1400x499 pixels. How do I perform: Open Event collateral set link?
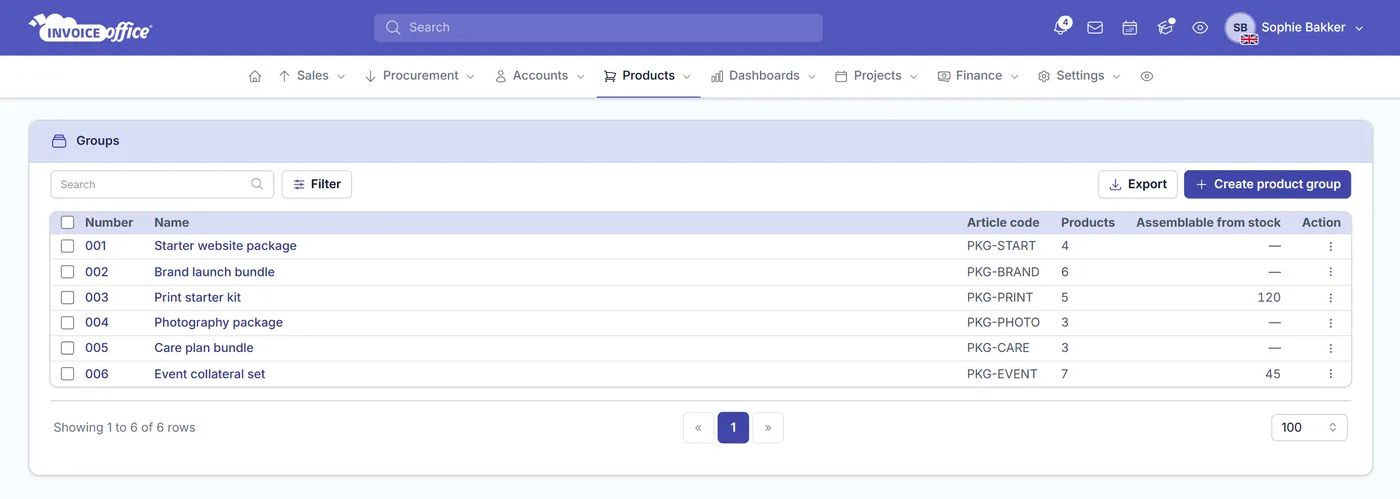(x=210, y=374)
